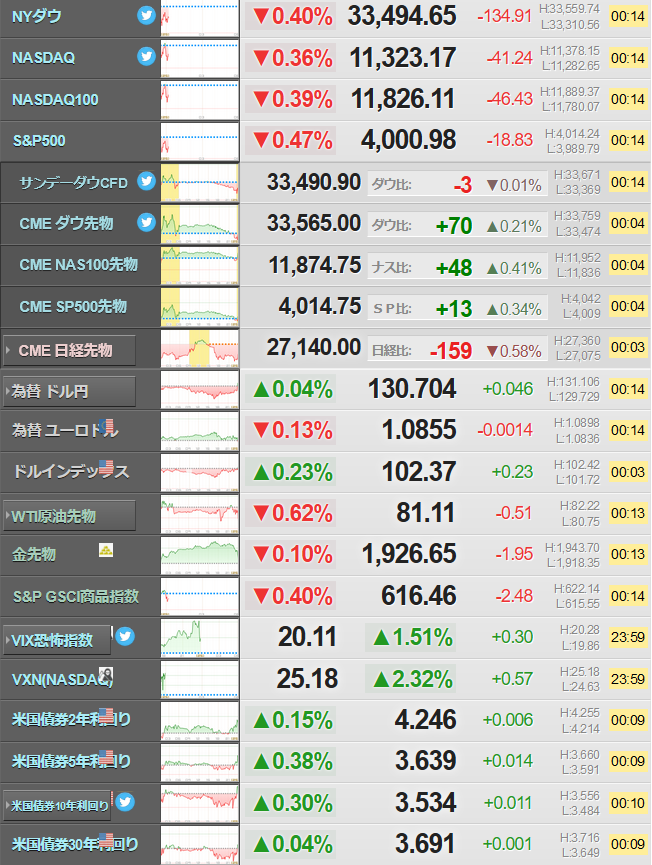Click the NASDAQ price 11,323.17

click(403, 57)
